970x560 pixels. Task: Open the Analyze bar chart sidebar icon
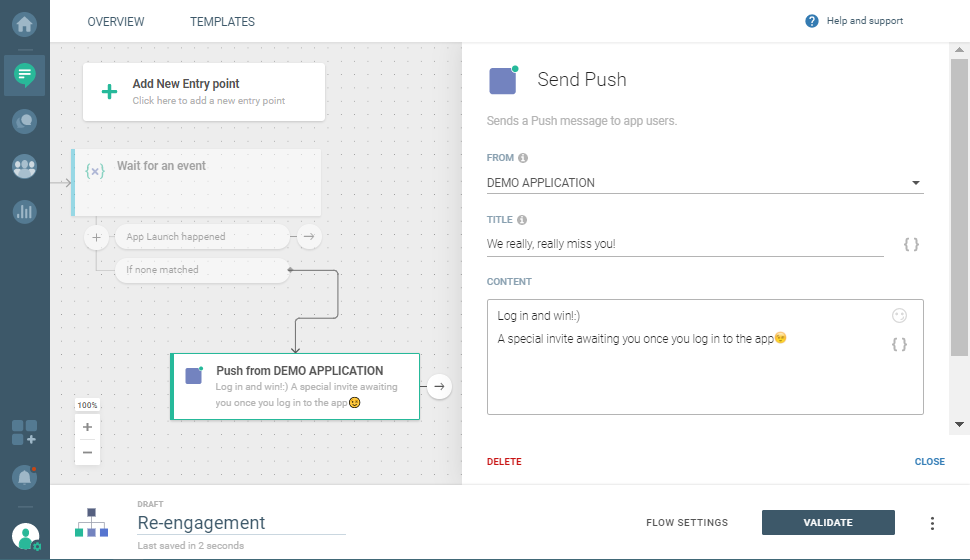click(25, 212)
